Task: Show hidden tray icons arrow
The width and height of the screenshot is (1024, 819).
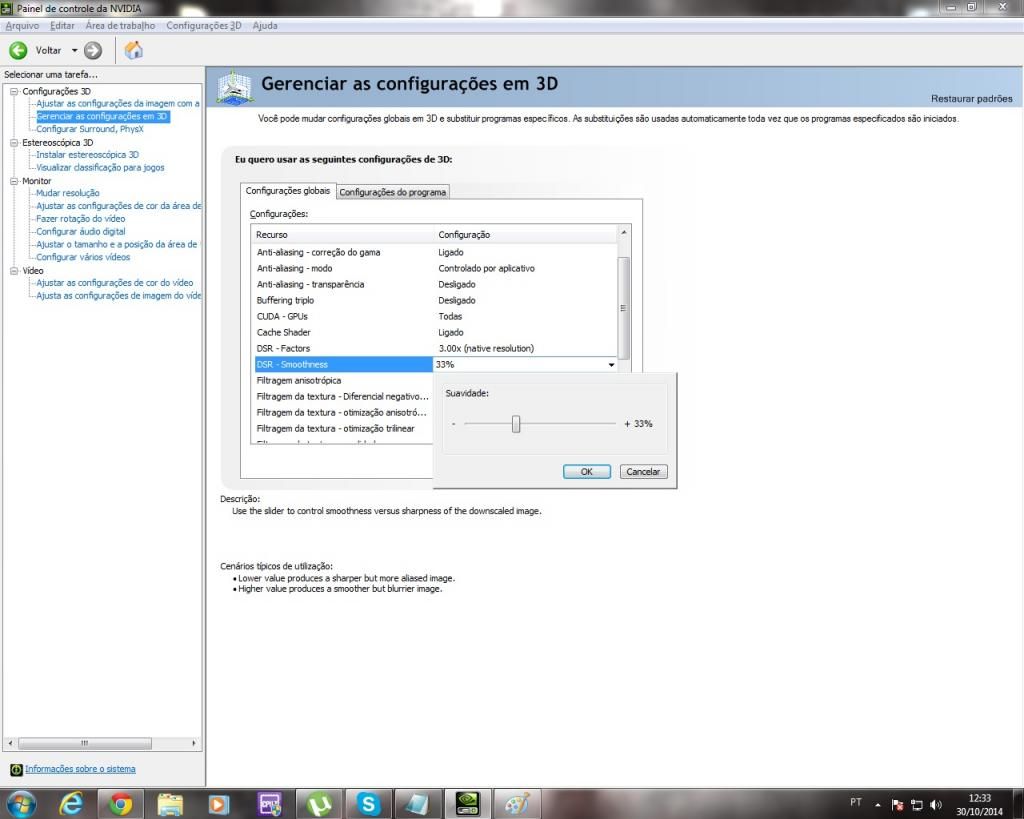Action: point(878,805)
